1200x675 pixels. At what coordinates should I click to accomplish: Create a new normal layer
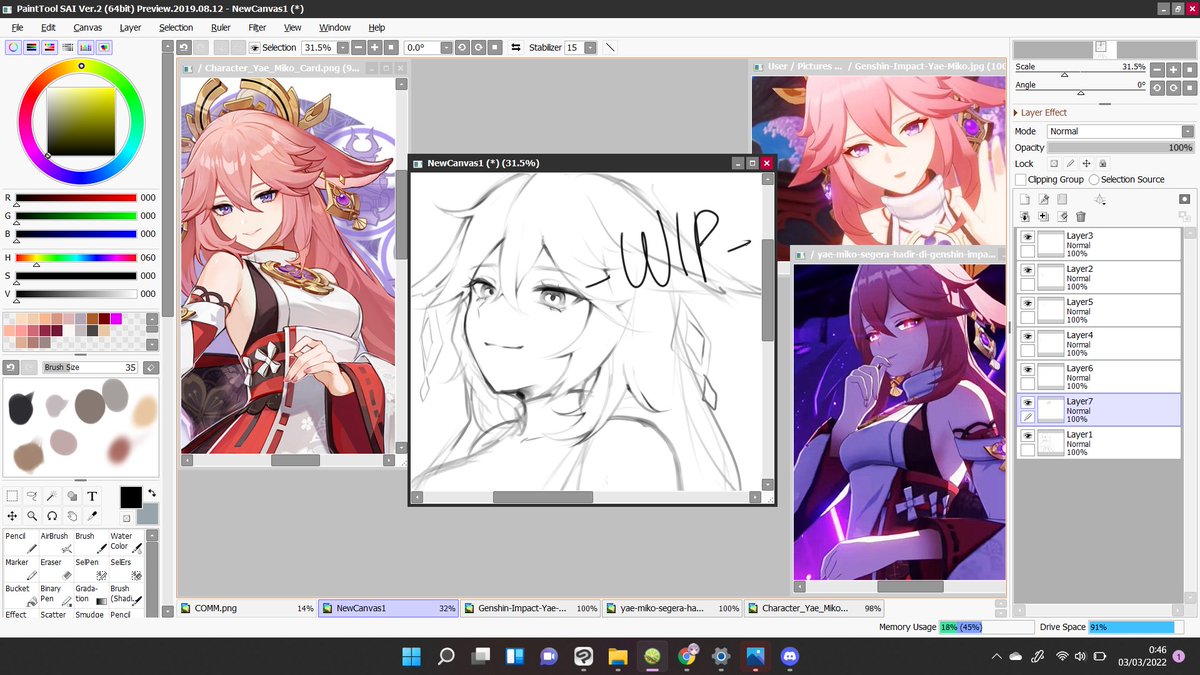pyautogui.click(x=1024, y=200)
